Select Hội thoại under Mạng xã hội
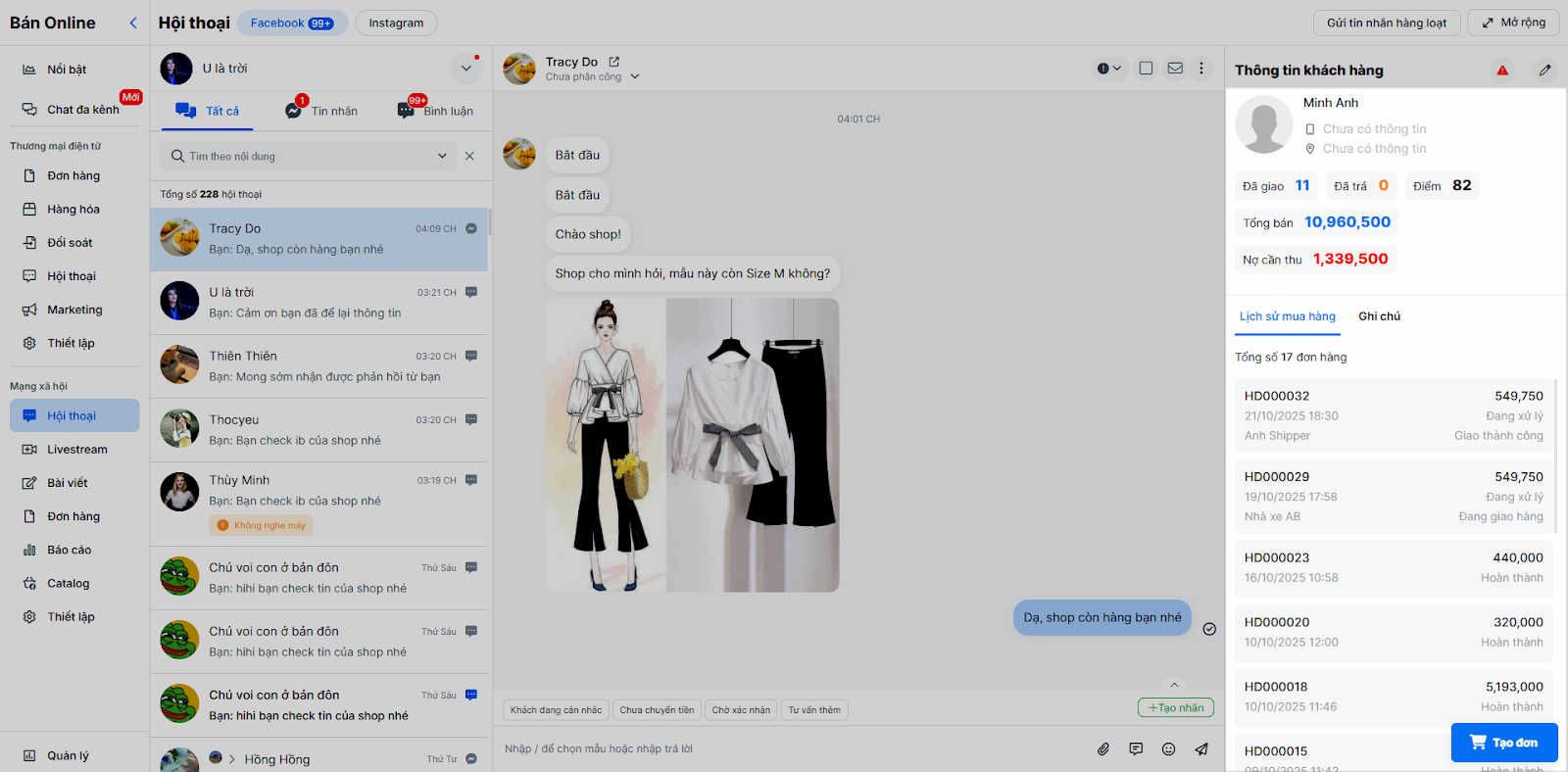The width and height of the screenshot is (1568, 772). pos(74,415)
